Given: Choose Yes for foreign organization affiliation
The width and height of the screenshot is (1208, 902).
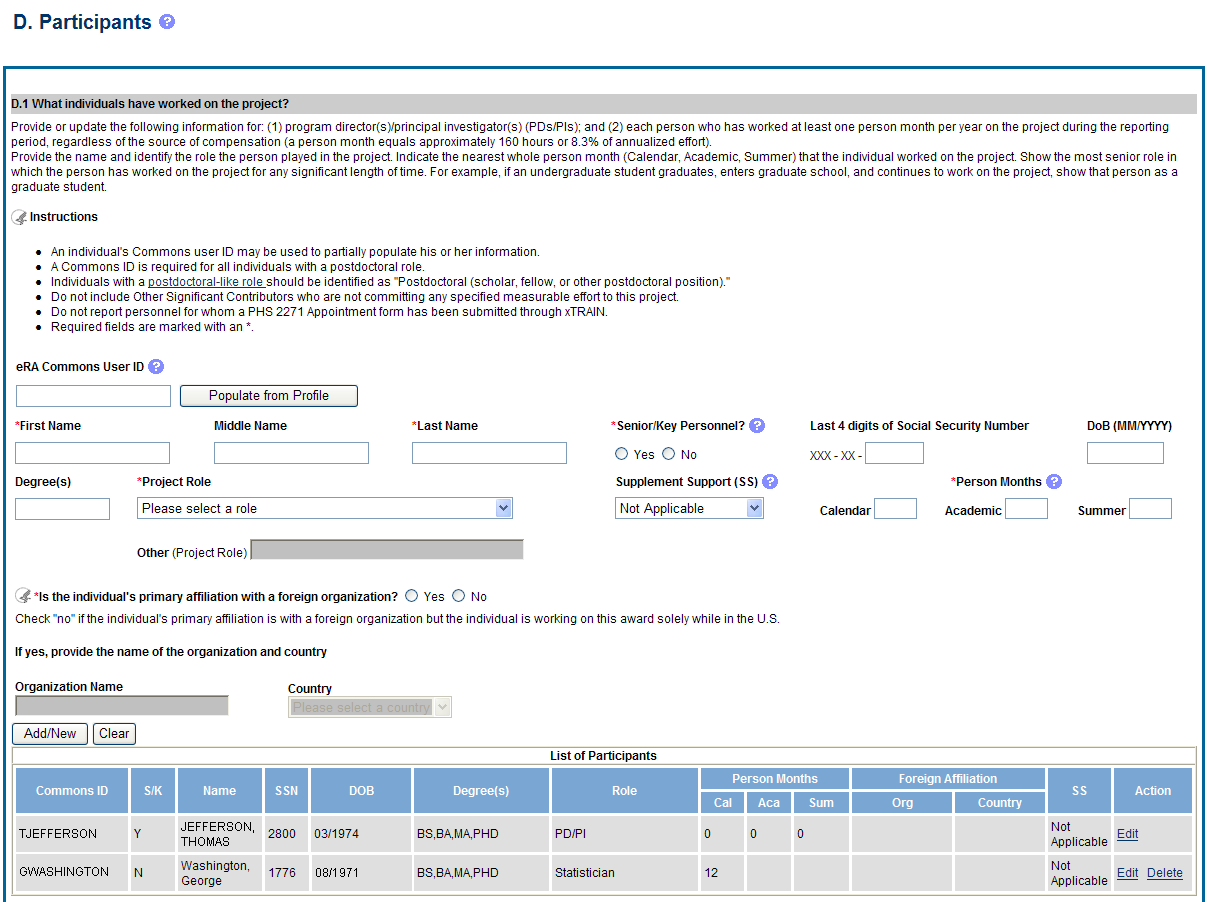Looking at the screenshot, I should 412,596.
